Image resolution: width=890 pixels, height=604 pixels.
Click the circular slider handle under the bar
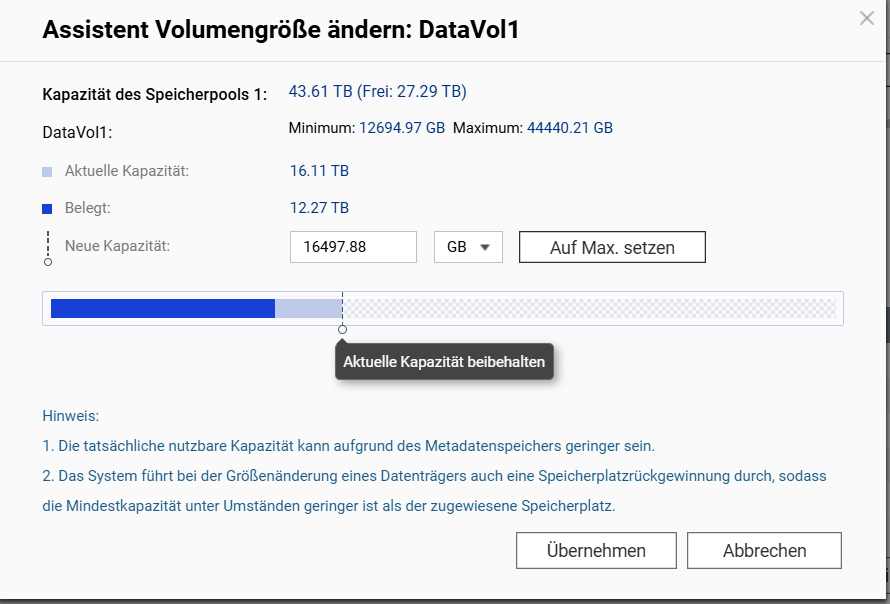click(342, 329)
